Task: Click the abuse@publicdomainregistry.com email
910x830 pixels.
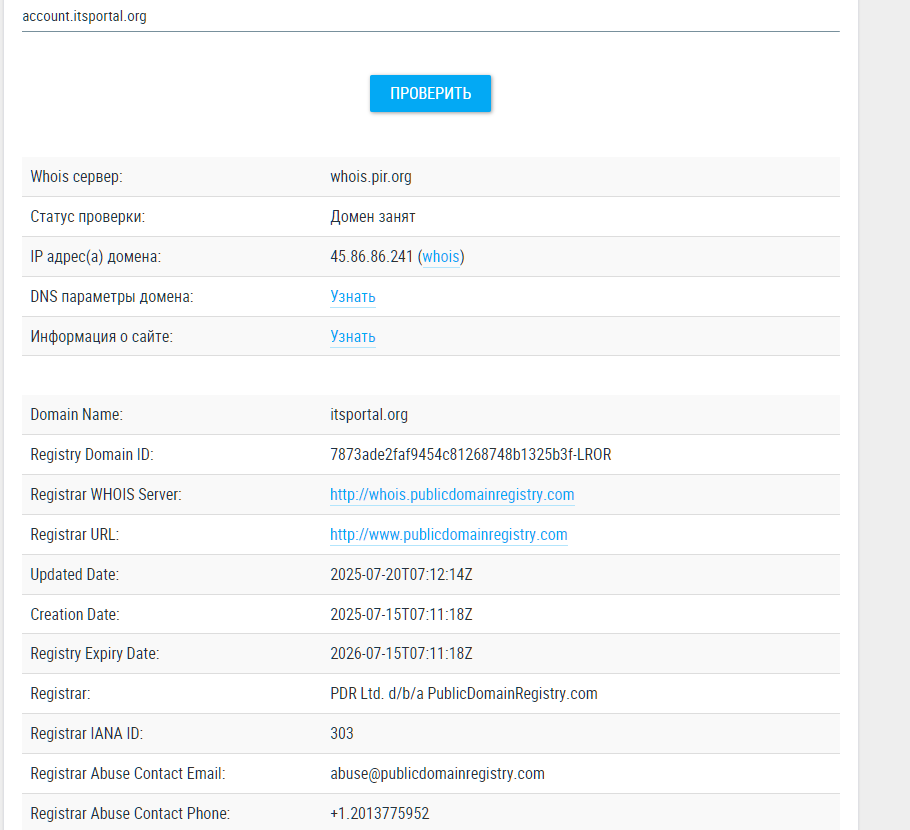Action: (437, 774)
